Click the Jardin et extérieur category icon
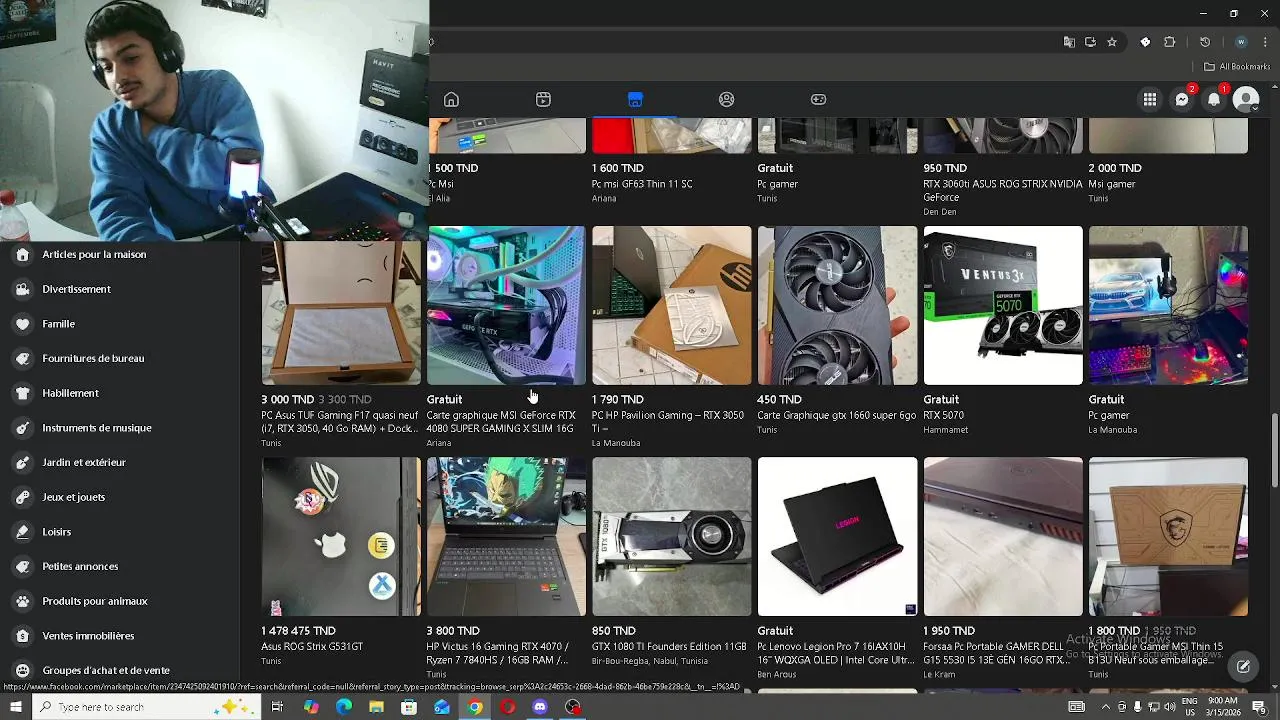 click(x=23, y=462)
